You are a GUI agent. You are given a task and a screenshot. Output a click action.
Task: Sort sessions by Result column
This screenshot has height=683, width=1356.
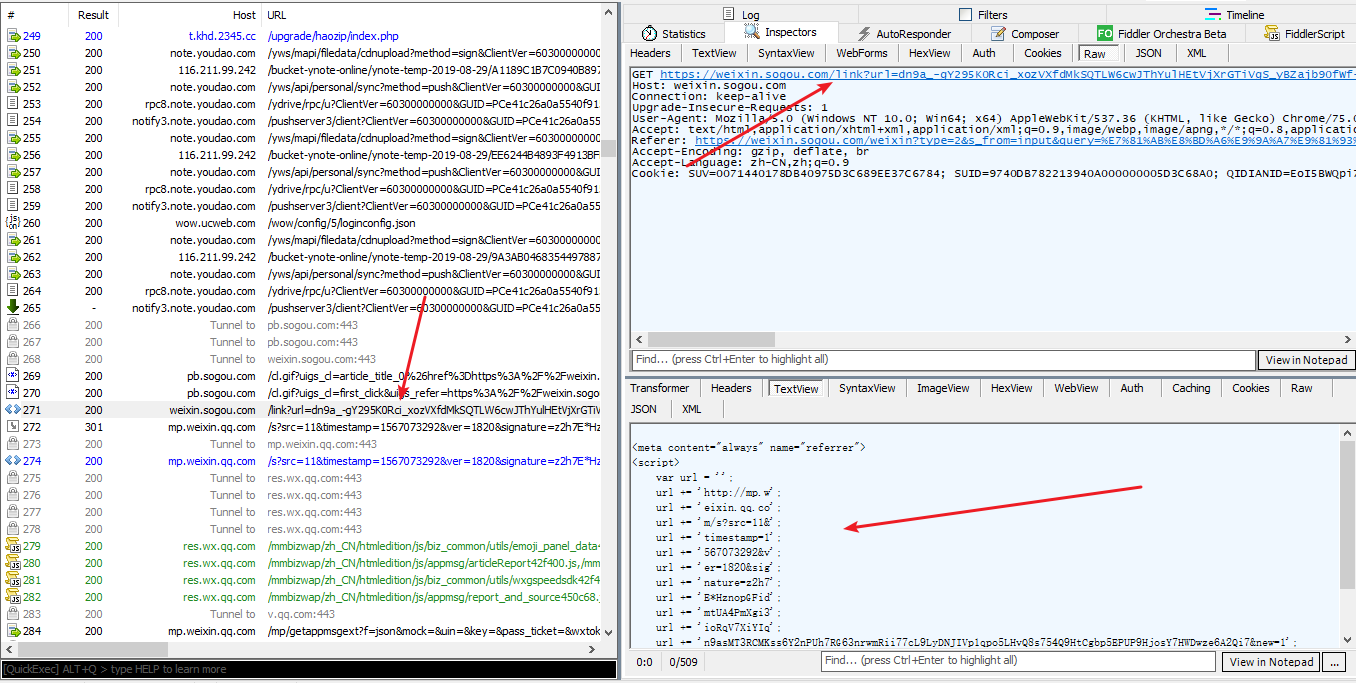[x=93, y=15]
